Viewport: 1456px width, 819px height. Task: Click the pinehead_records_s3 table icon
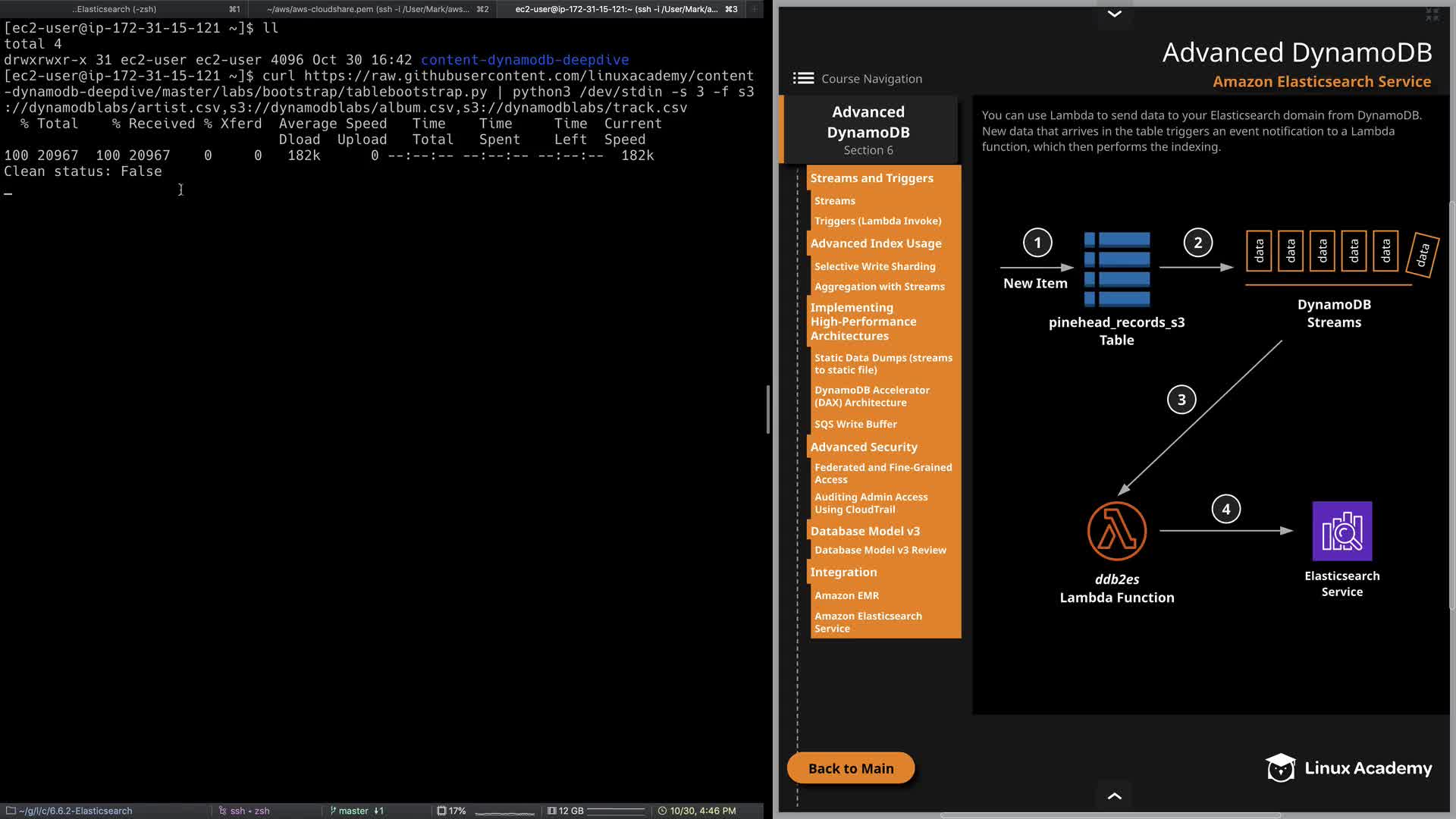pos(1117,268)
